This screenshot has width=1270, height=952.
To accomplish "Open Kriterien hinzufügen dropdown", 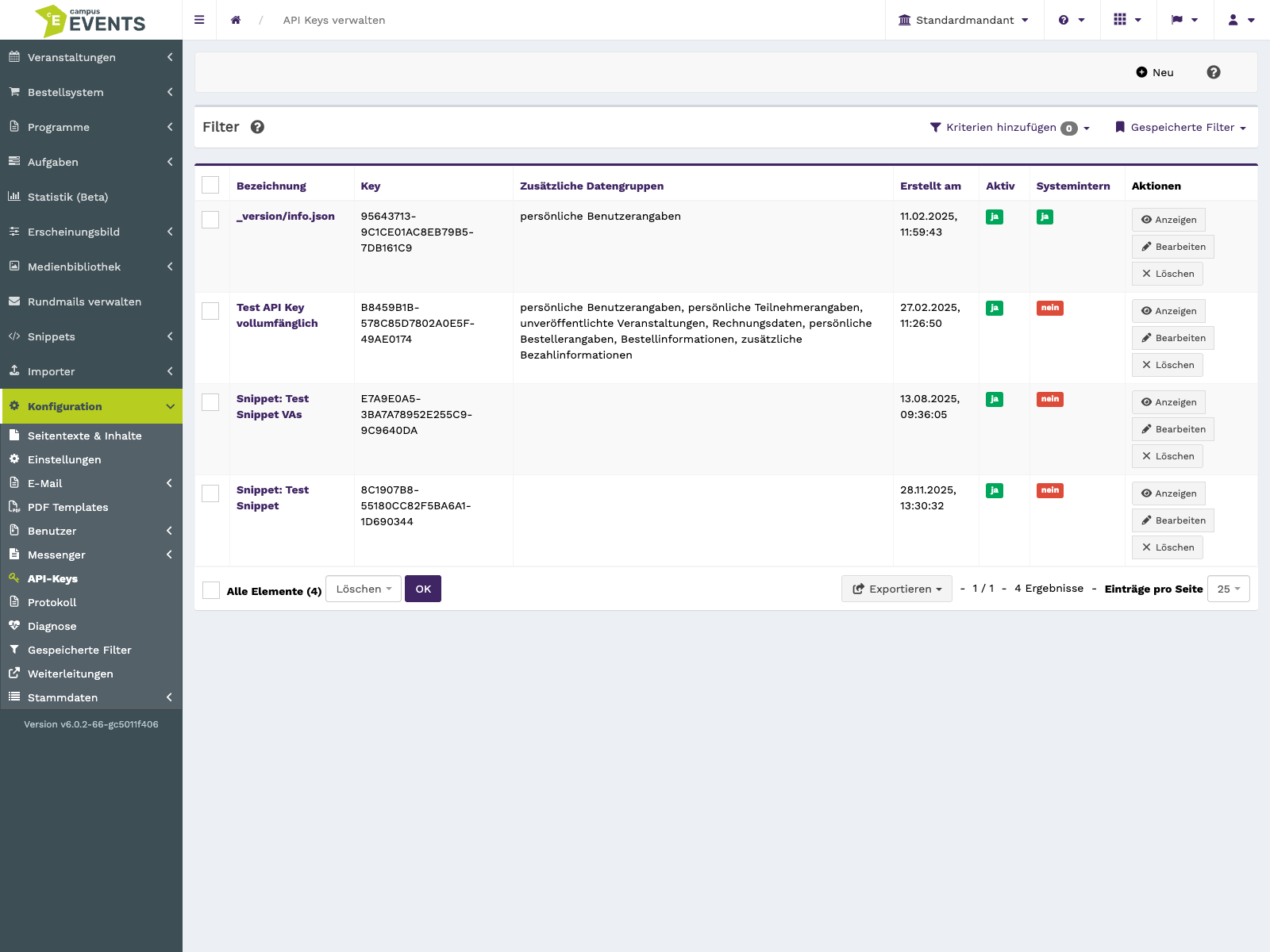I will (1010, 128).
